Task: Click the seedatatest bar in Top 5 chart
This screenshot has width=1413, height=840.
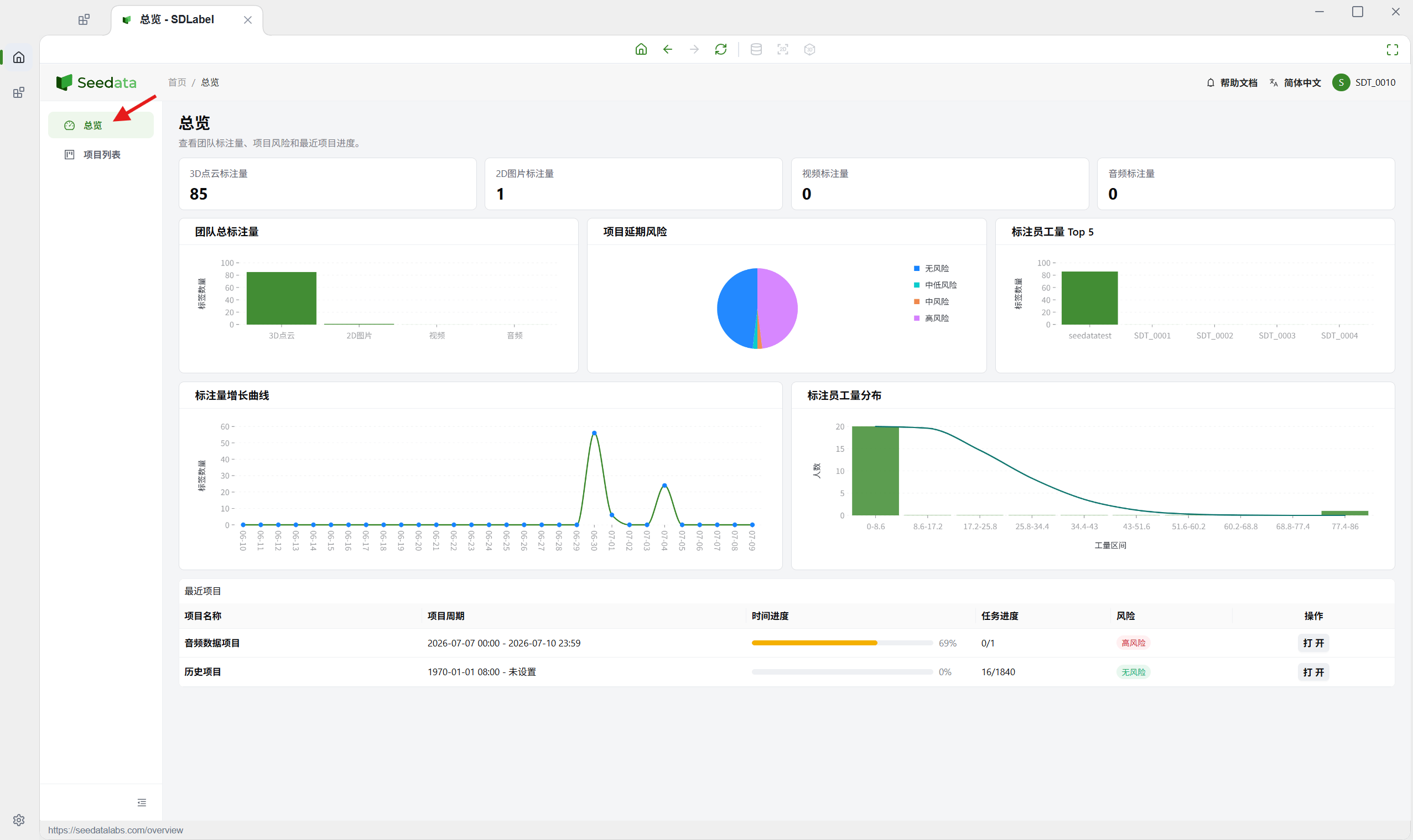Action: (1089, 298)
